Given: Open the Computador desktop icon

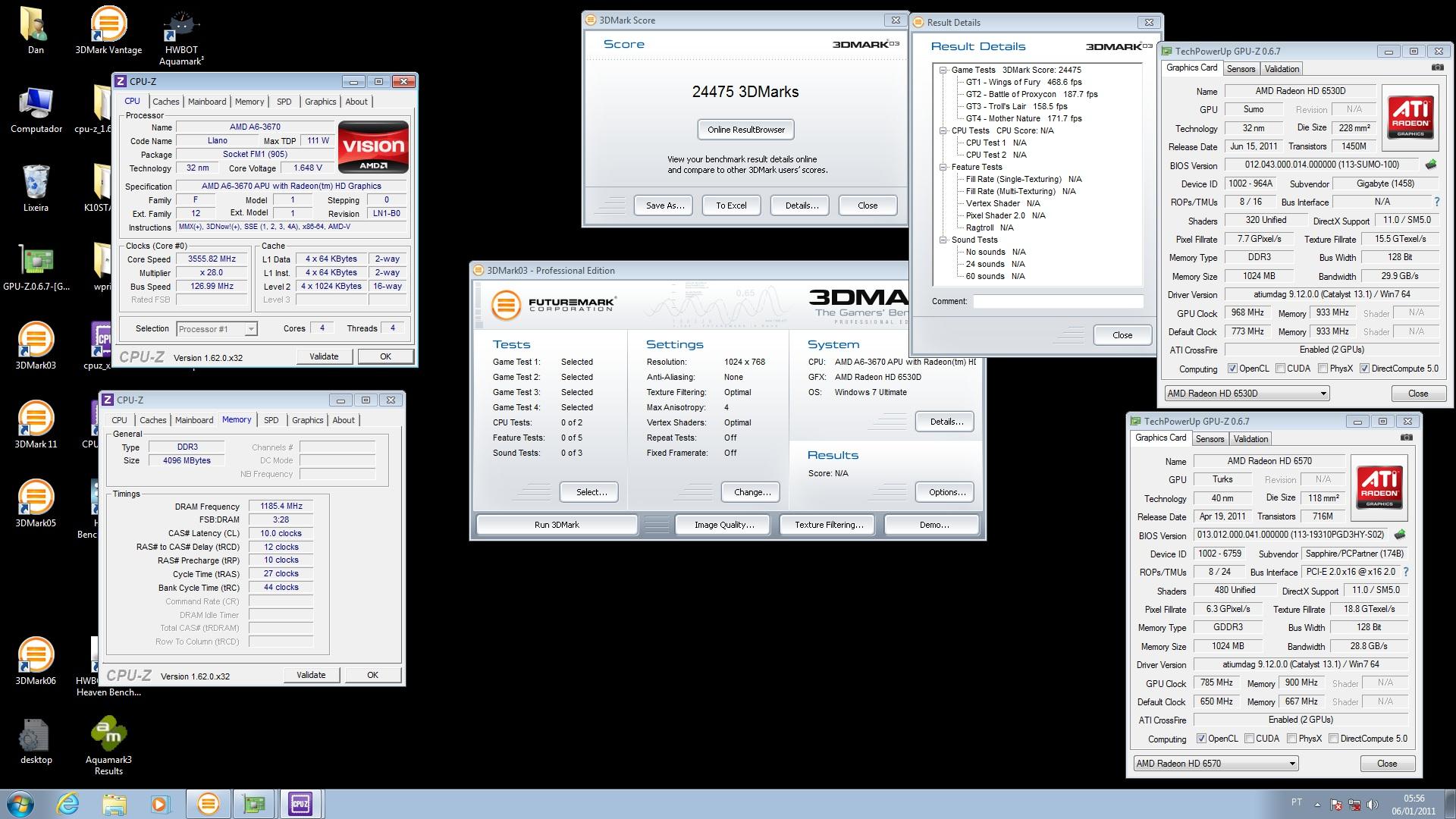Looking at the screenshot, I should tap(36, 110).
